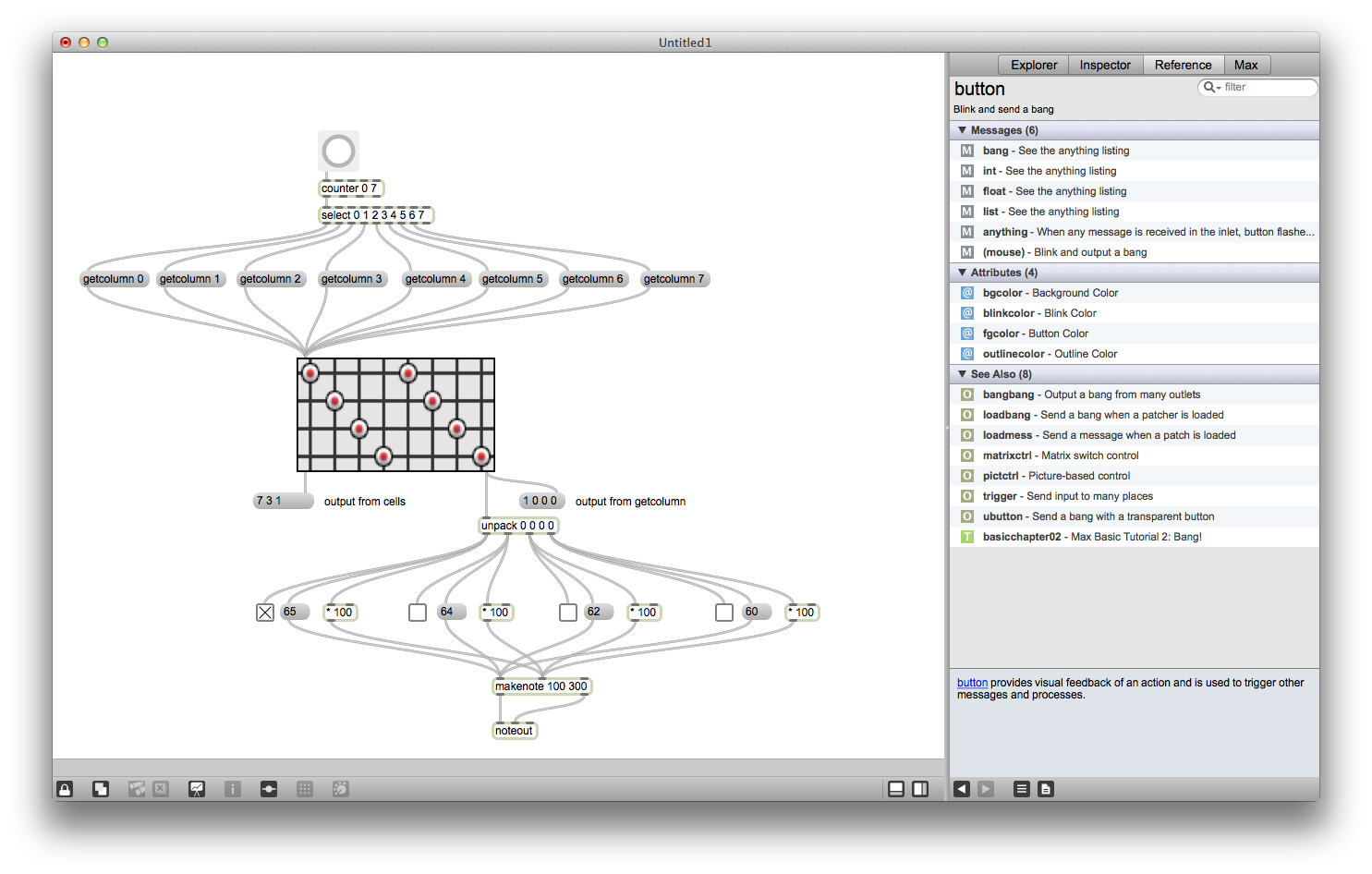Open basicchapter02 tutorial entry

click(x=1135, y=537)
